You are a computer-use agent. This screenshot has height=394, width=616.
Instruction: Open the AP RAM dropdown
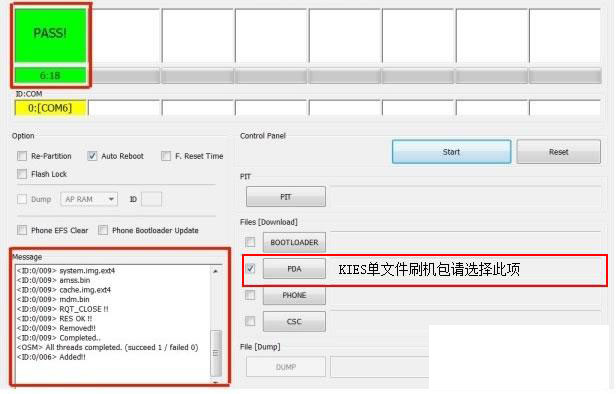pyautogui.click(x=89, y=200)
